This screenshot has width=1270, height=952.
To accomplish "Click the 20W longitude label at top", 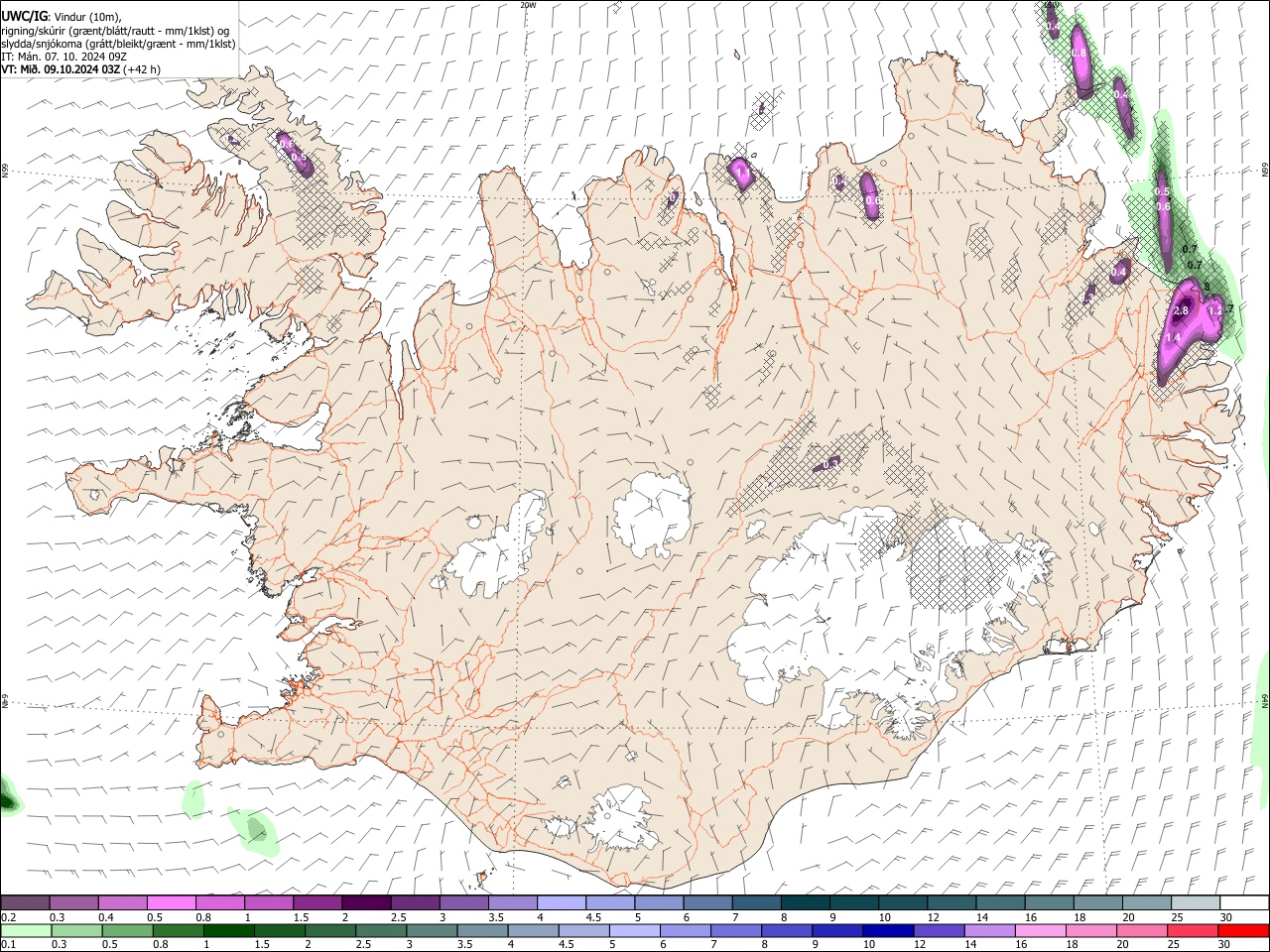I will click(528, 5).
